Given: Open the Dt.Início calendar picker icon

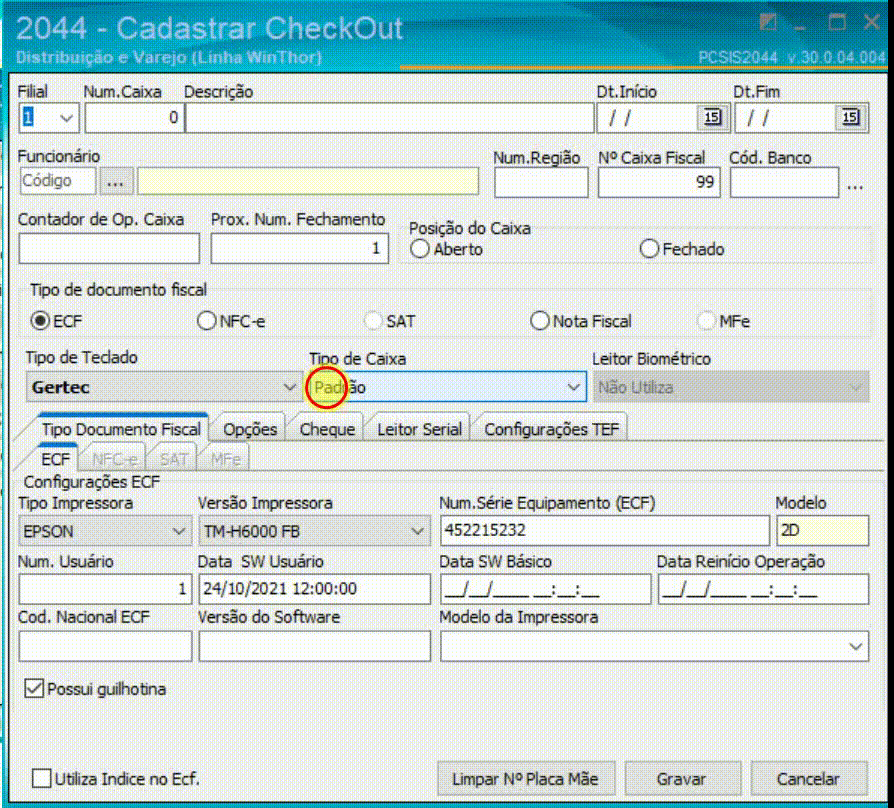Looking at the screenshot, I should [712, 117].
